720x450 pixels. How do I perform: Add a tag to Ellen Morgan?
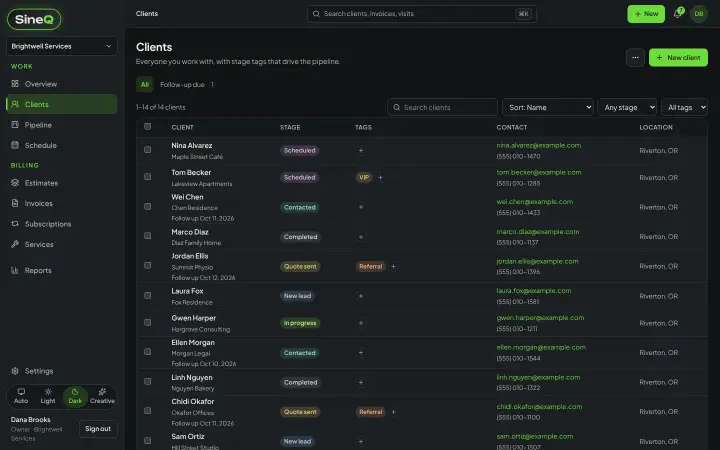pyautogui.click(x=361, y=353)
